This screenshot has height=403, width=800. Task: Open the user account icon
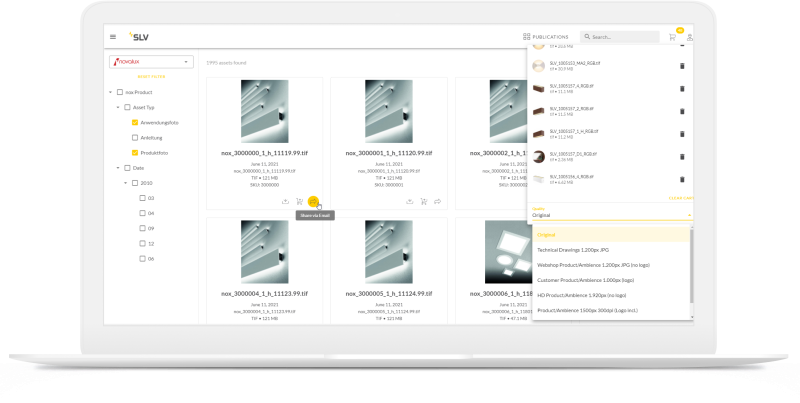tap(689, 37)
